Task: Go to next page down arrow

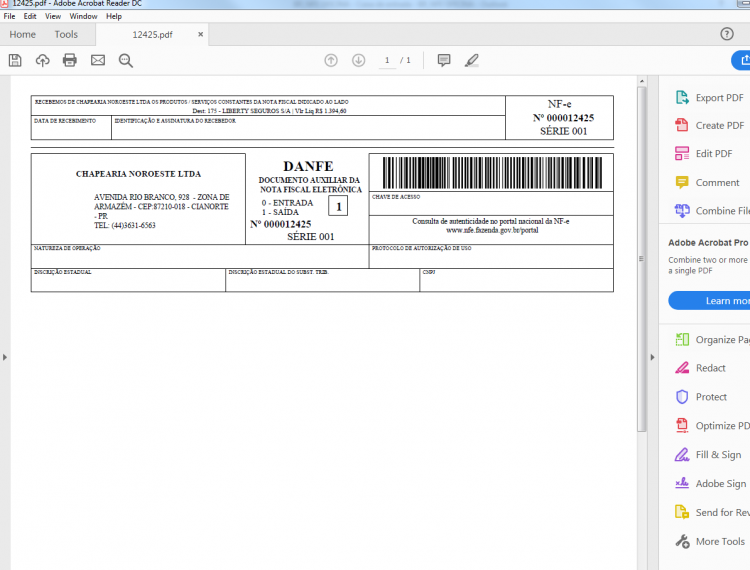Action: pos(359,60)
